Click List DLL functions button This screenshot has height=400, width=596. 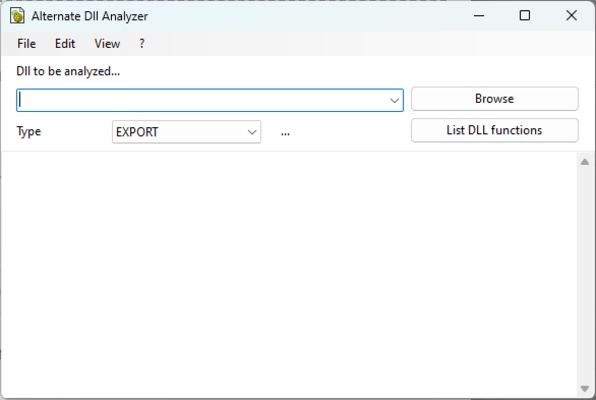[x=495, y=130]
